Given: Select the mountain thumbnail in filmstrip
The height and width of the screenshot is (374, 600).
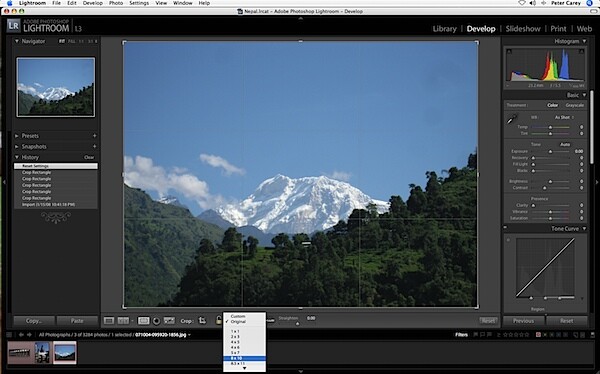Looking at the screenshot, I should point(65,352).
